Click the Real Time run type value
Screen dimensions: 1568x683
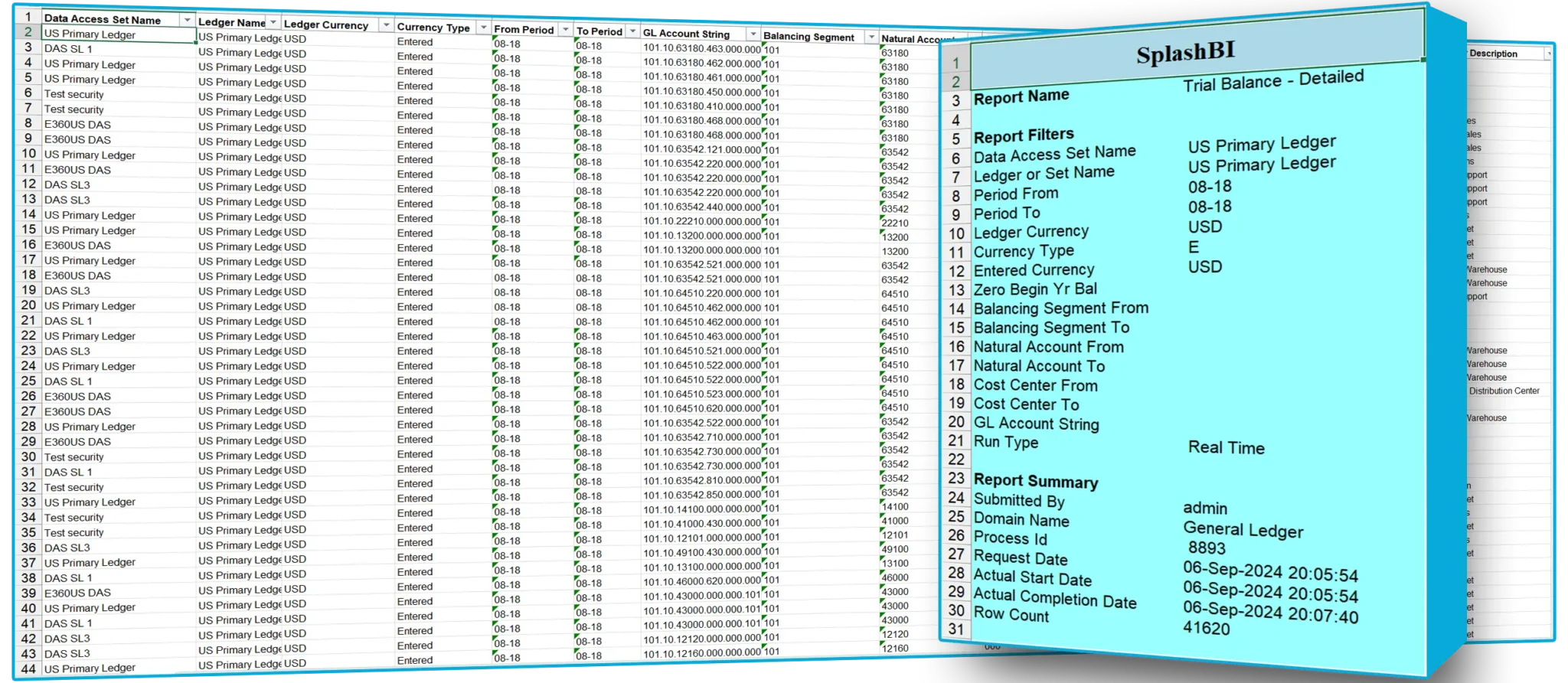coord(1226,448)
